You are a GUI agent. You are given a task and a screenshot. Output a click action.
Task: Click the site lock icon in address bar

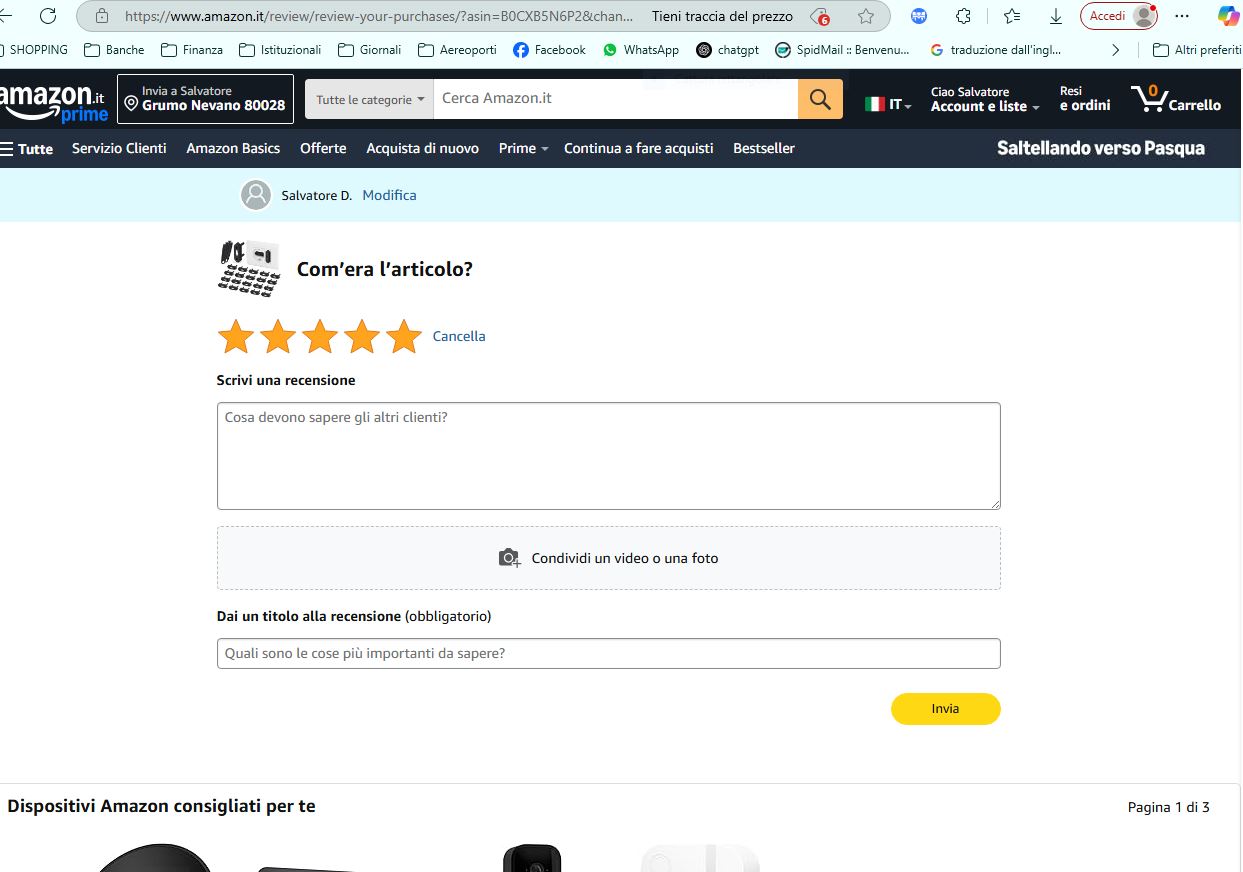[101, 16]
